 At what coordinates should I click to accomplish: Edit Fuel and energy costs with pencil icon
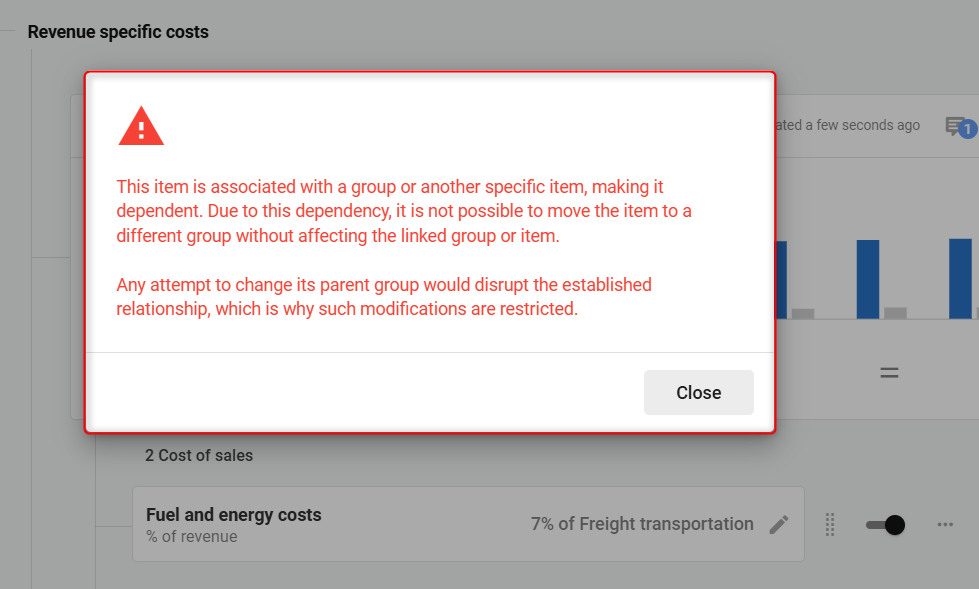(779, 524)
